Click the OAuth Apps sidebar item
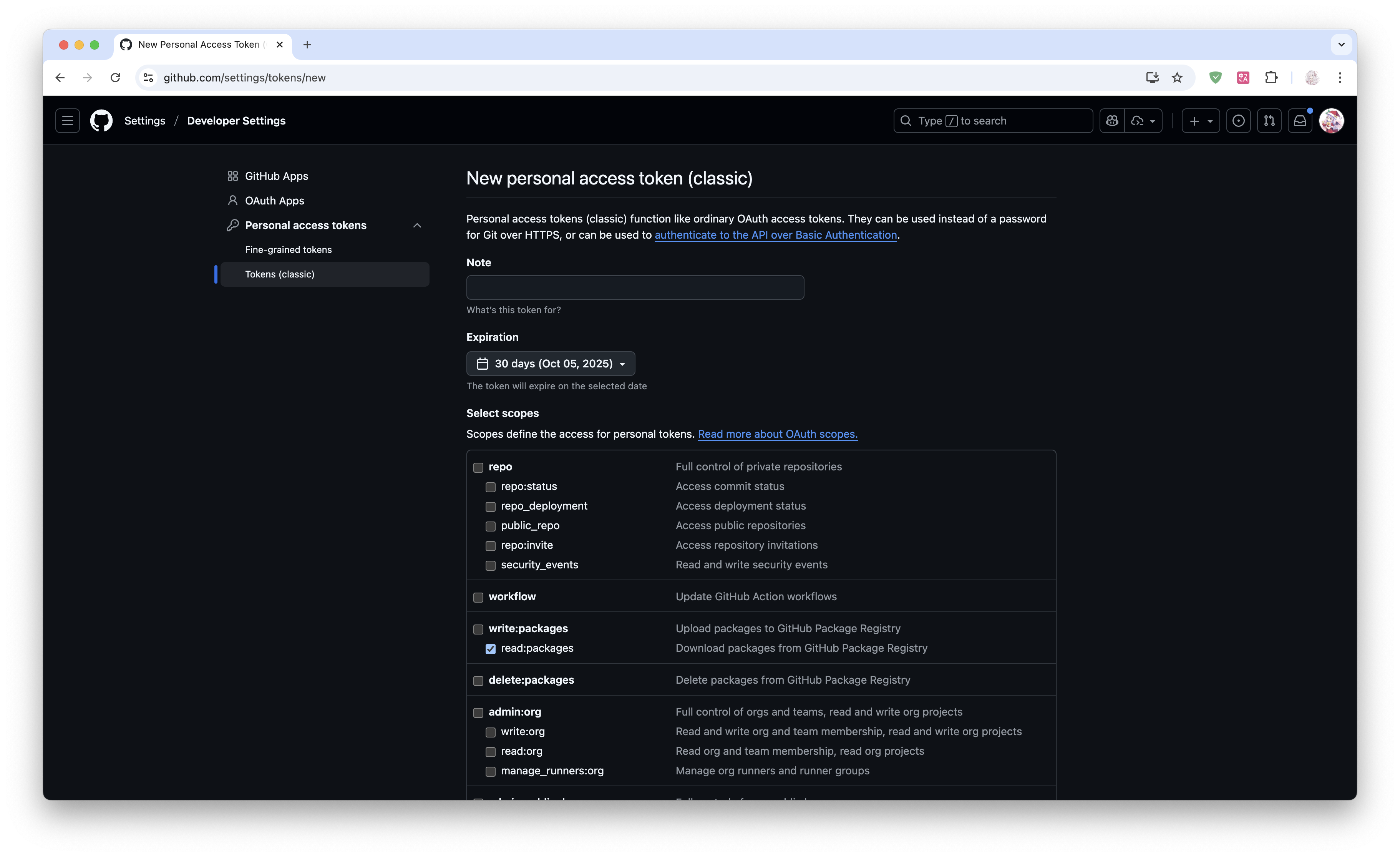The height and width of the screenshot is (857, 1400). (324, 201)
